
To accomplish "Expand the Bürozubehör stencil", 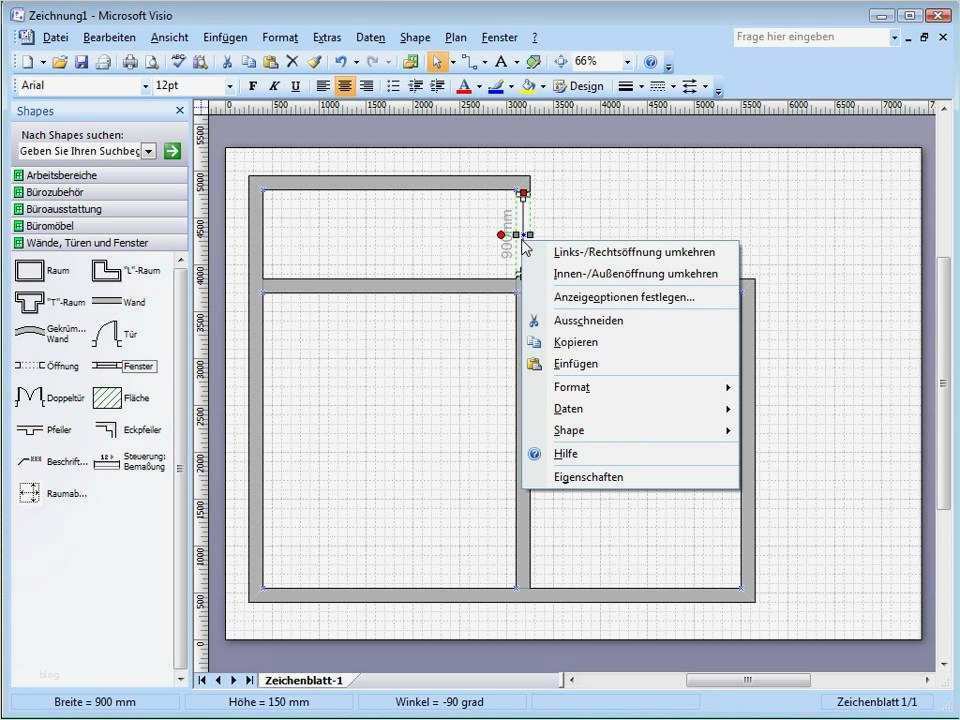I will 100,192.
